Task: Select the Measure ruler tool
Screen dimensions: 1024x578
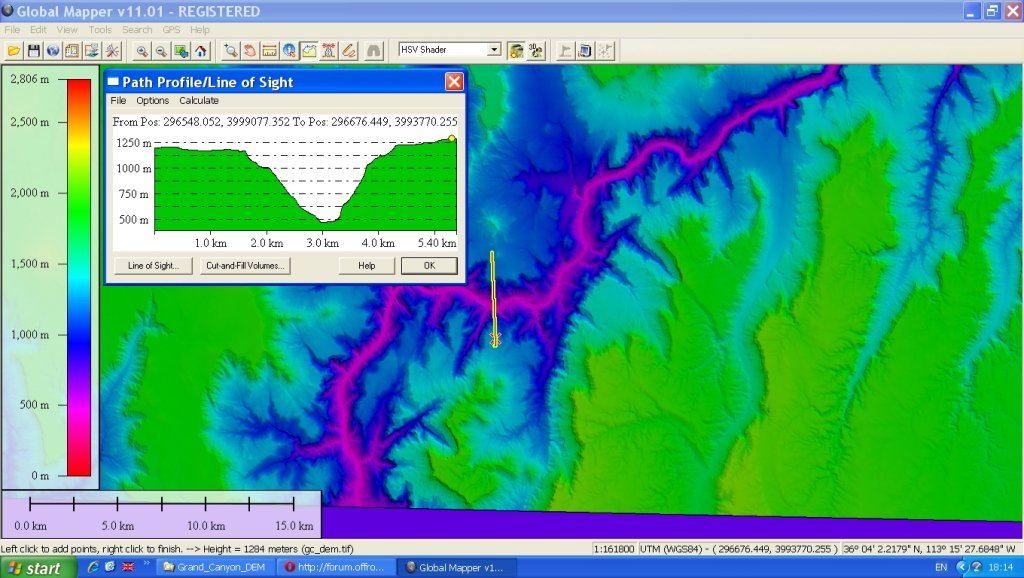Action: (x=269, y=50)
